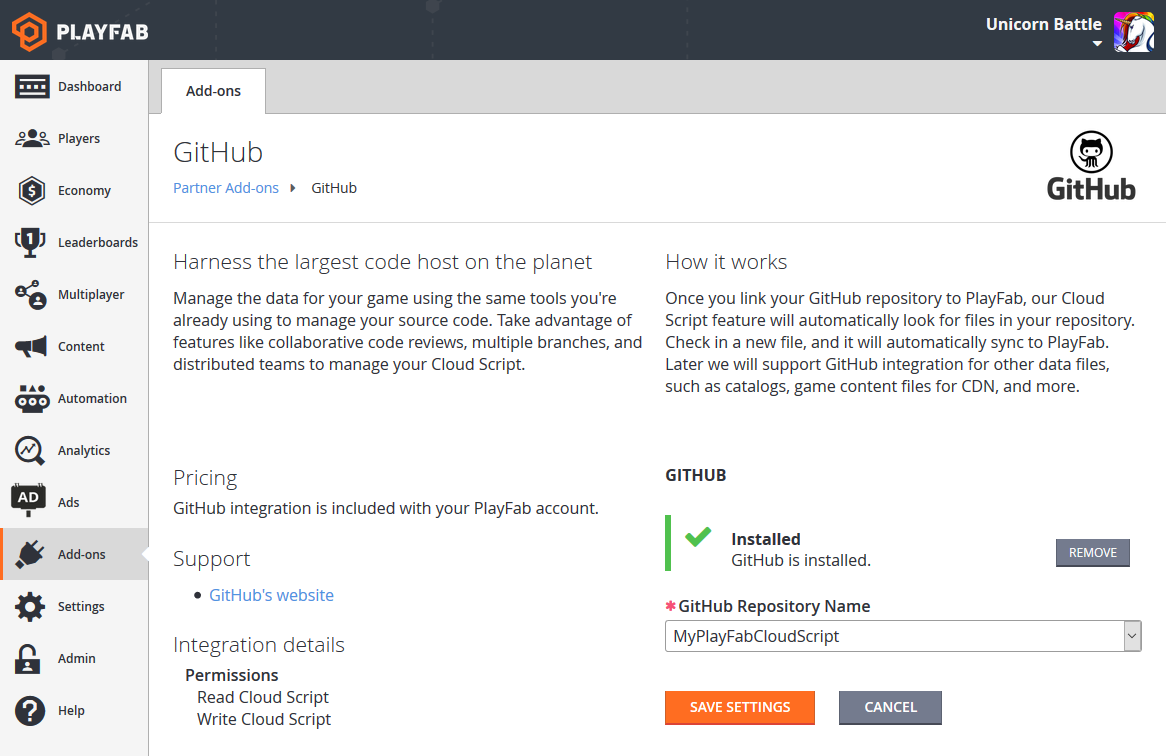Click the PlayFab logo icon
The image size is (1166, 756).
click(x=29, y=31)
